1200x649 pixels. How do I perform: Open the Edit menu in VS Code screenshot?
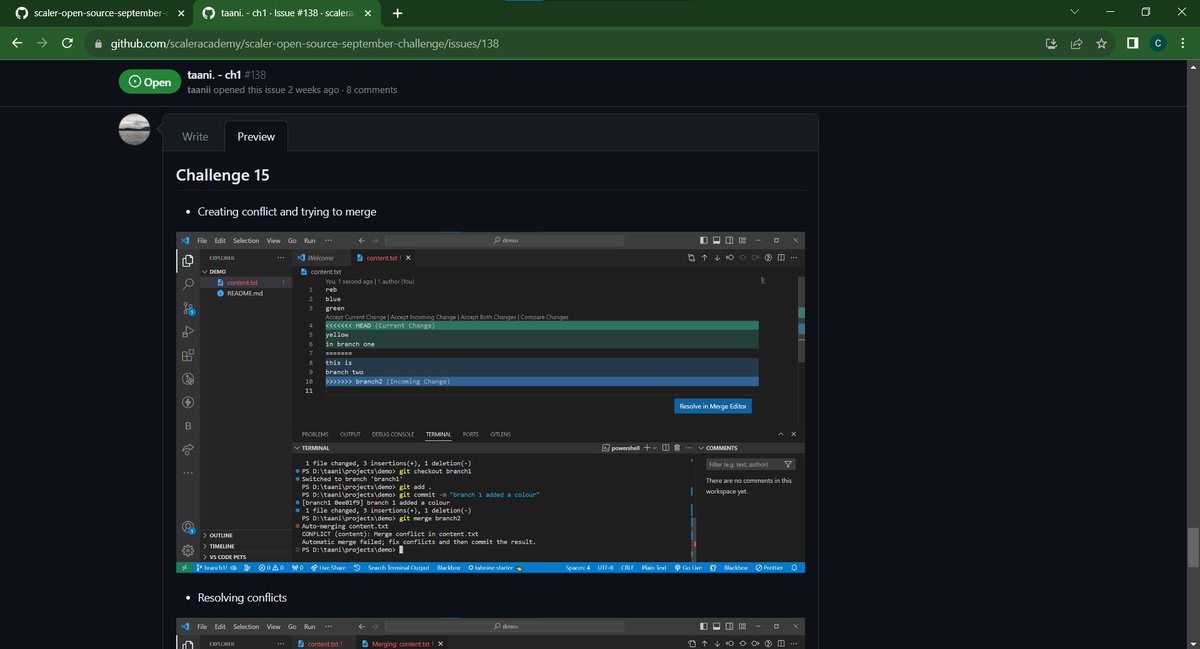tap(220, 241)
